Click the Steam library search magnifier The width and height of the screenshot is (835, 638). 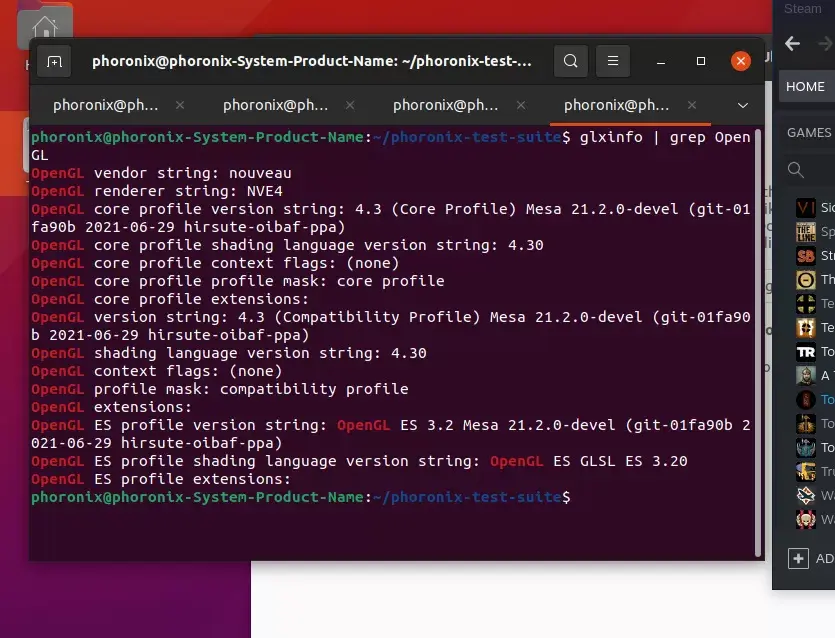(x=796, y=170)
